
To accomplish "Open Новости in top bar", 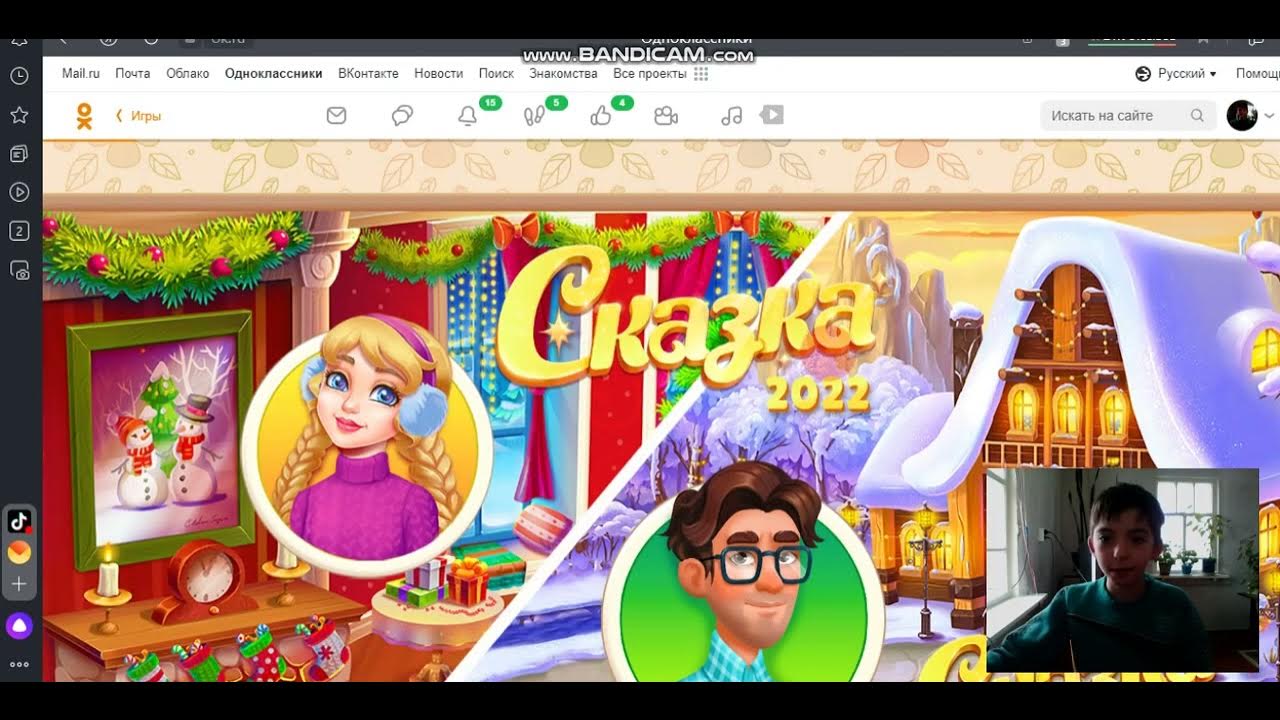I will pos(438,74).
